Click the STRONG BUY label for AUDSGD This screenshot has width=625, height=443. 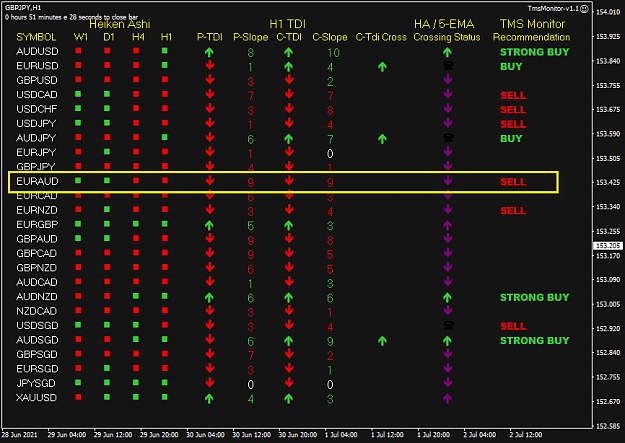[x=535, y=341]
